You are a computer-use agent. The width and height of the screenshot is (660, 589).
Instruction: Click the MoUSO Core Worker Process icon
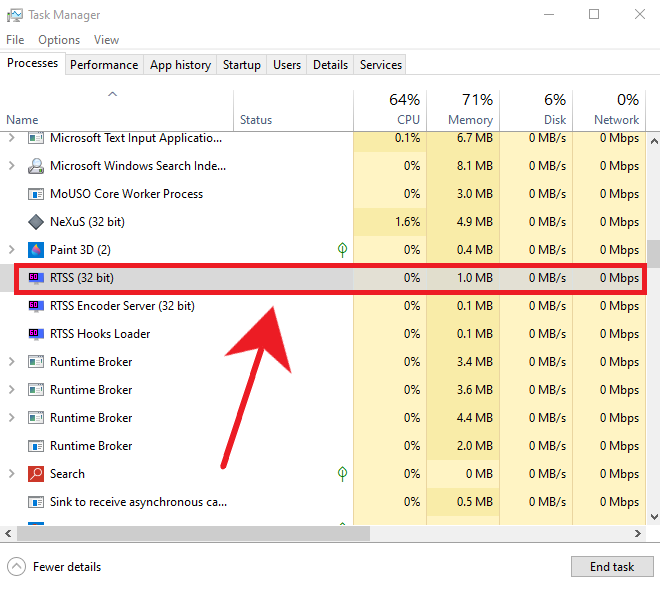tap(36, 194)
